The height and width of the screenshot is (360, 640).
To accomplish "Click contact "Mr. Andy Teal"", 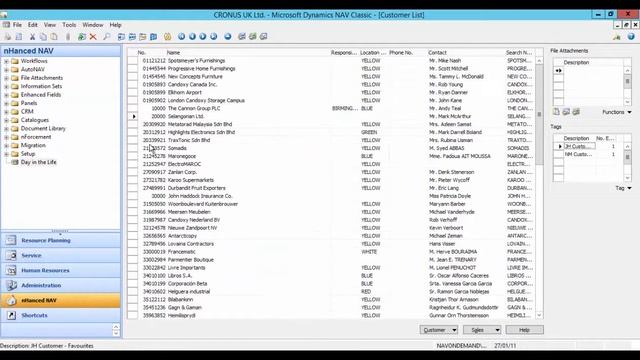I will pyautogui.click(x=445, y=109).
